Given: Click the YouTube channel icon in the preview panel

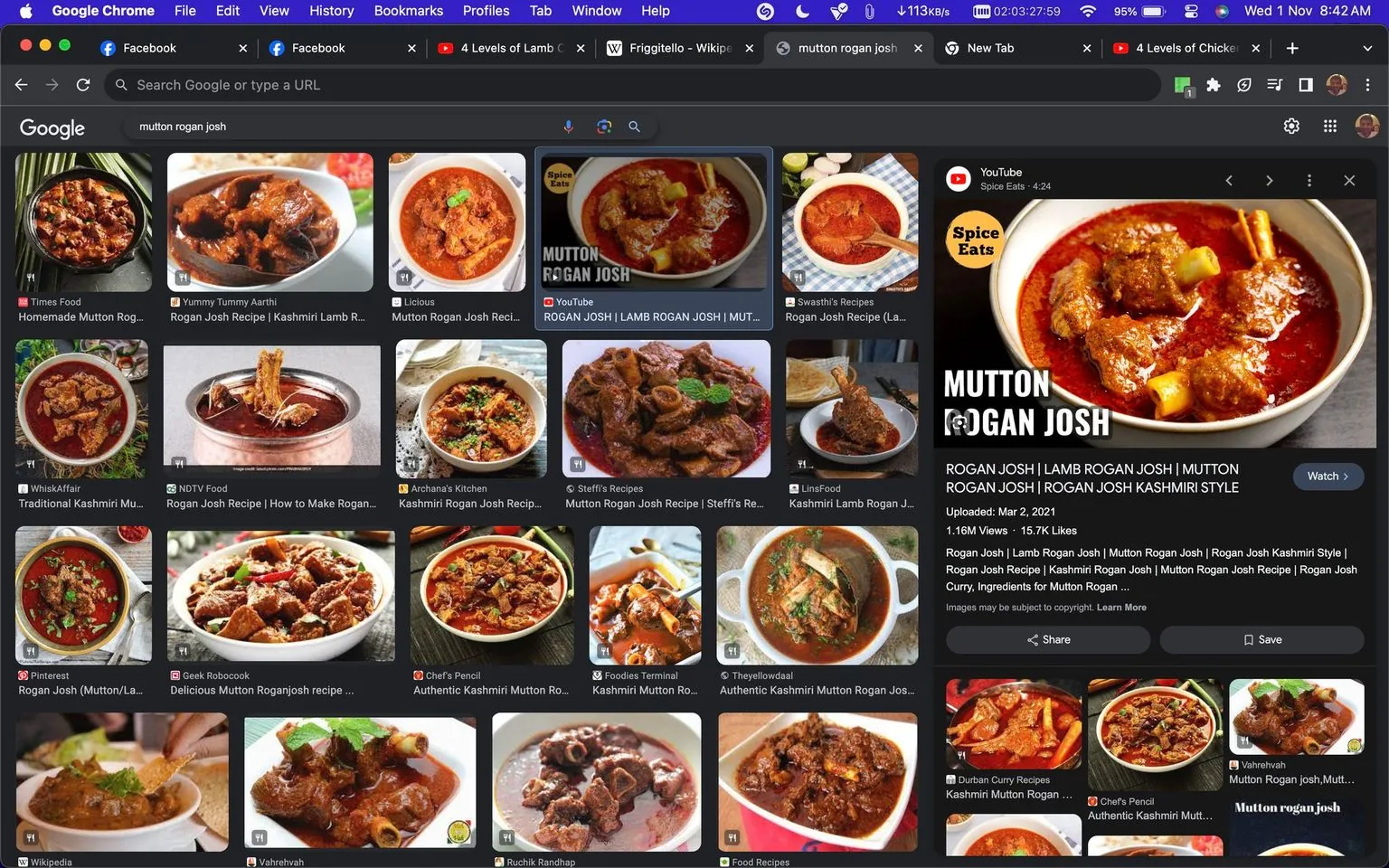Looking at the screenshot, I should 958,178.
